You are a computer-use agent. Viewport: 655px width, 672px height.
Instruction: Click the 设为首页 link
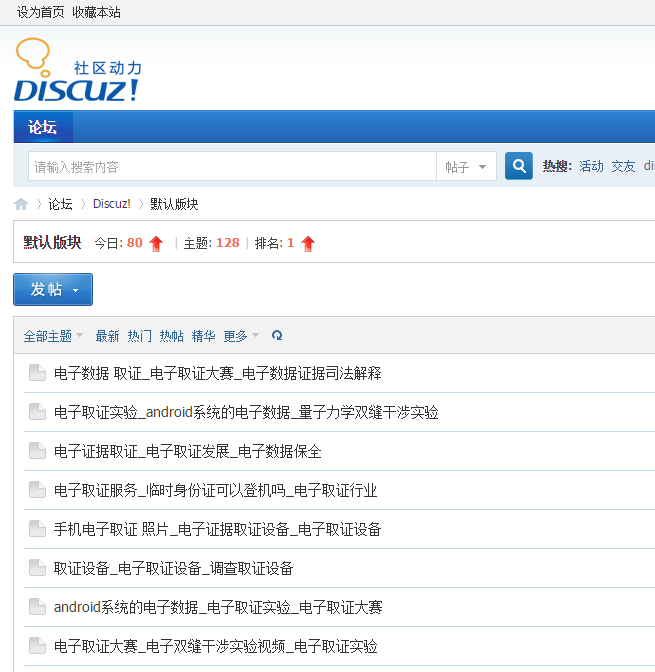40,12
